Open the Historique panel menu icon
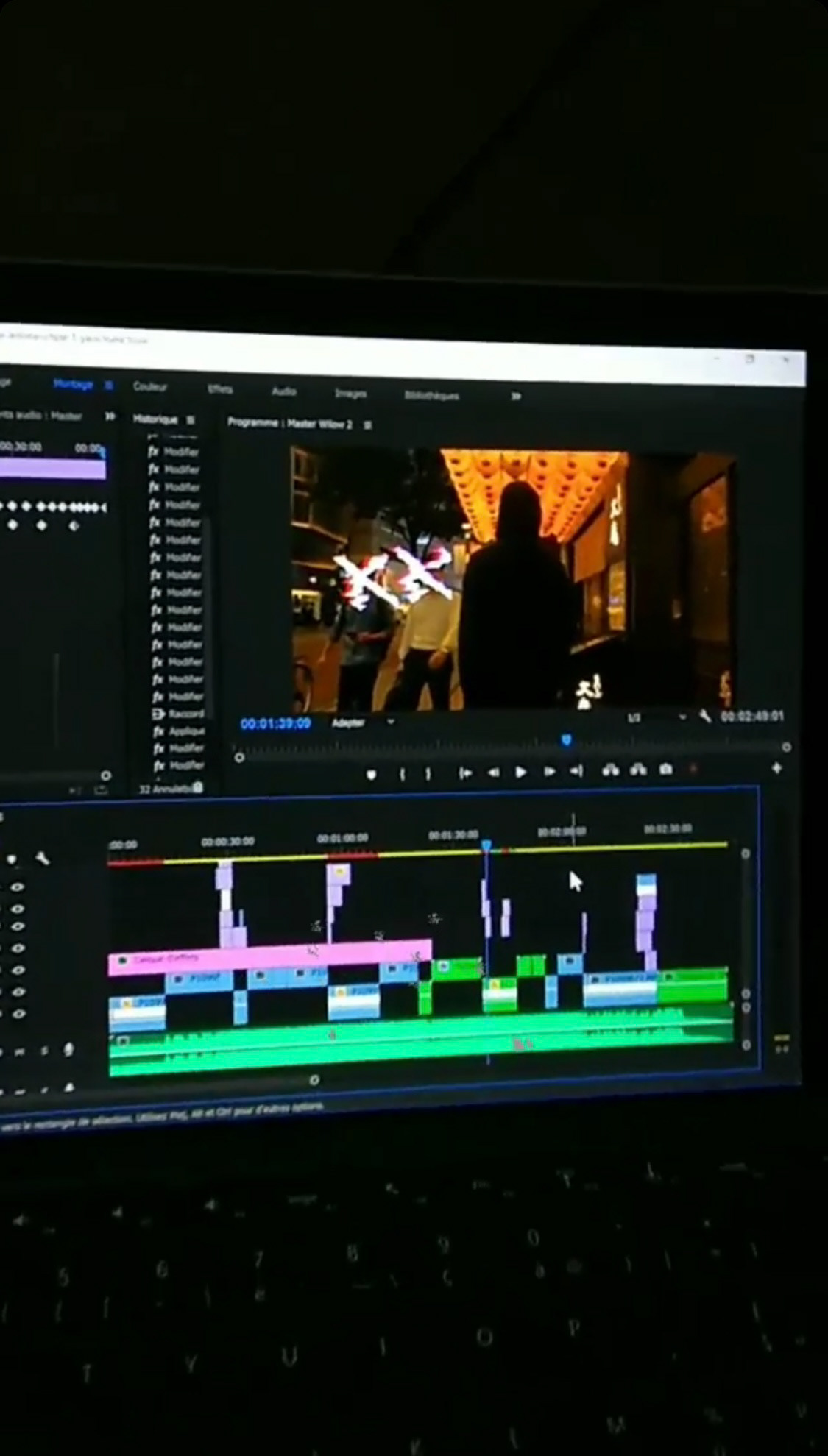This screenshot has height=1456, width=828. [x=191, y=419]
